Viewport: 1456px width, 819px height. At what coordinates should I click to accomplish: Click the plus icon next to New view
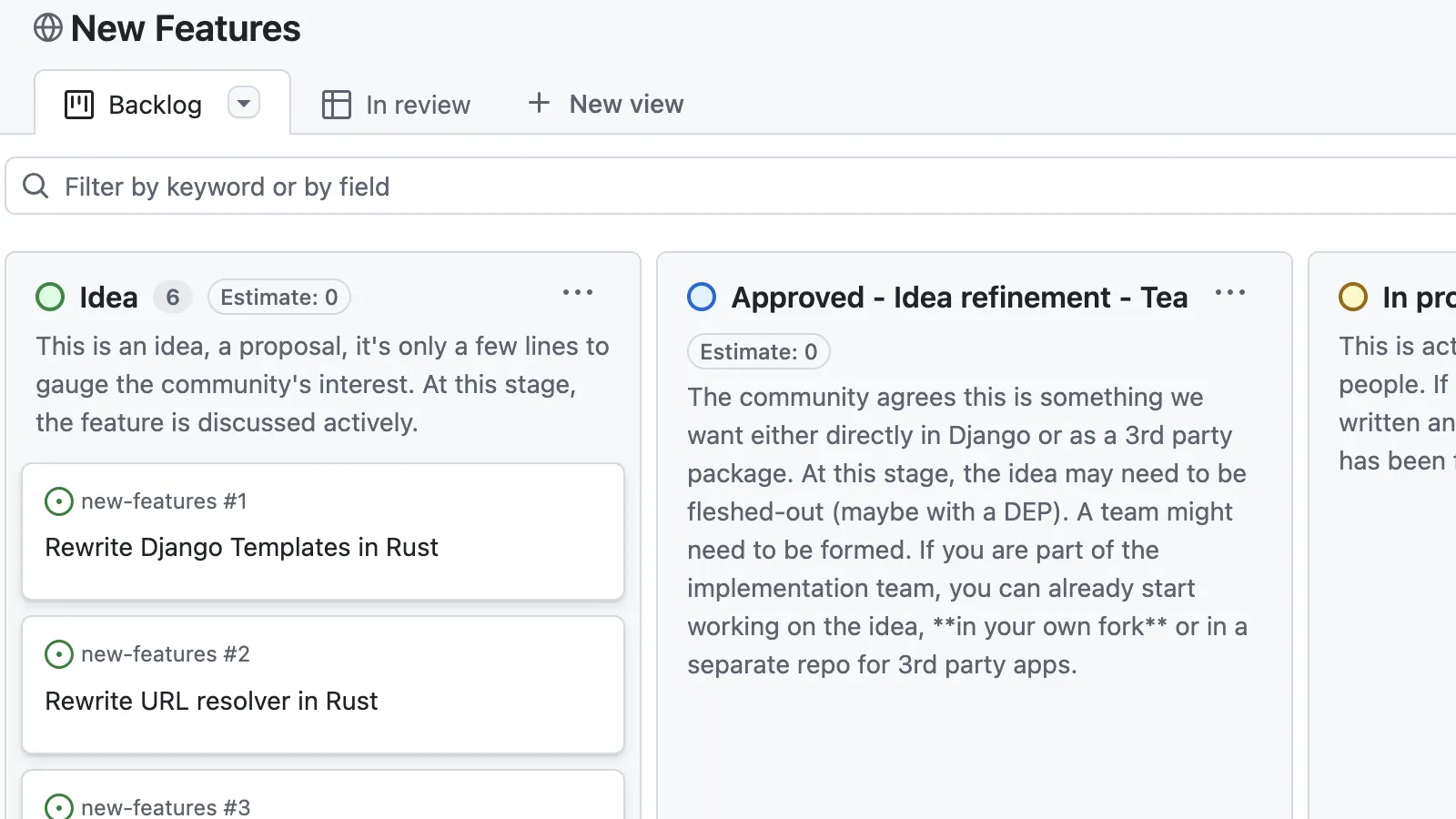click(x=539, y=103)
